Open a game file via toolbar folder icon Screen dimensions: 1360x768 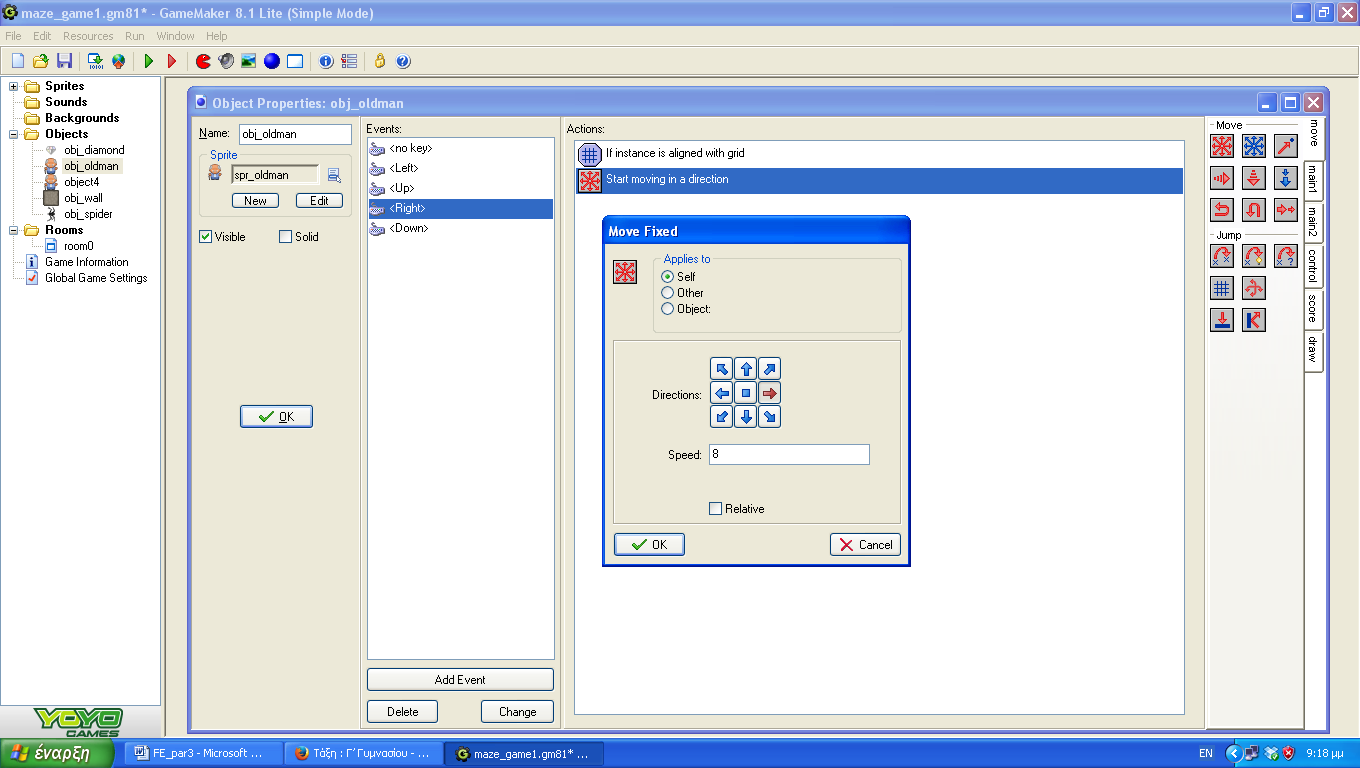point(41,61)
